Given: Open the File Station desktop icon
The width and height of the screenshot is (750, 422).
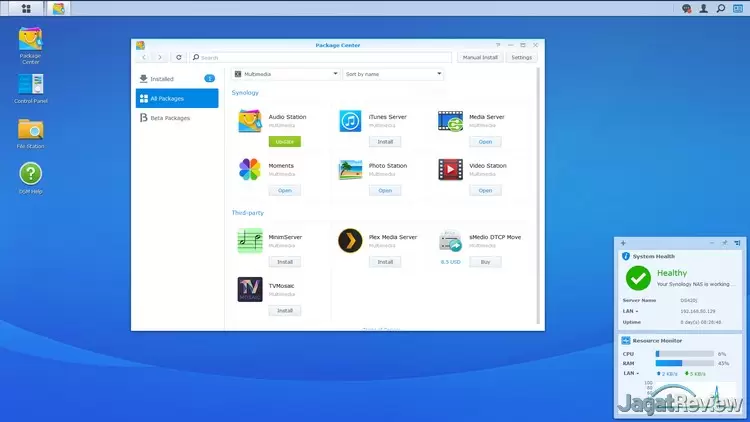Looking at the screenshot, I should (30, 133).
